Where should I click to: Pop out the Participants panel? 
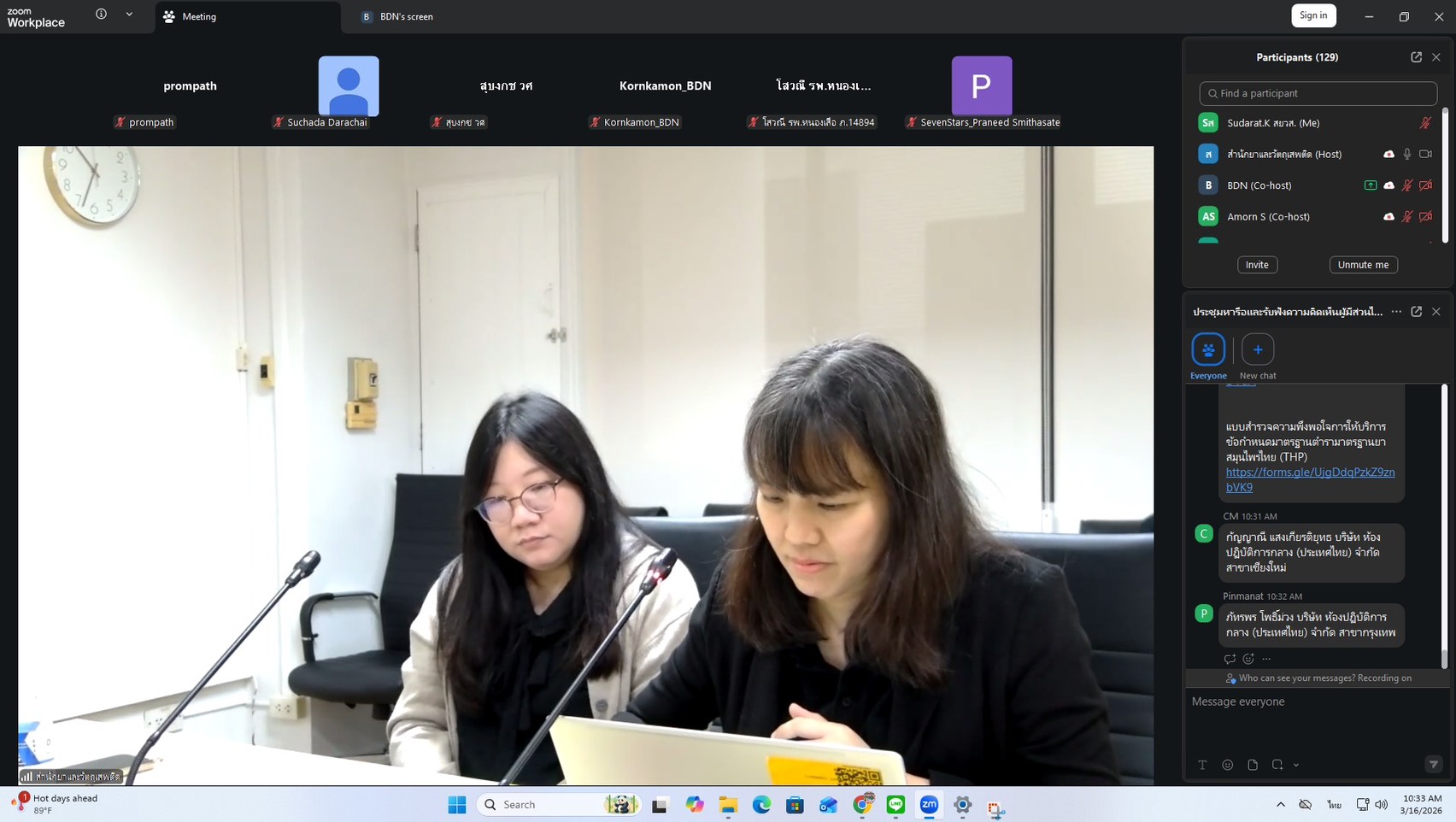pos(1416,57)
